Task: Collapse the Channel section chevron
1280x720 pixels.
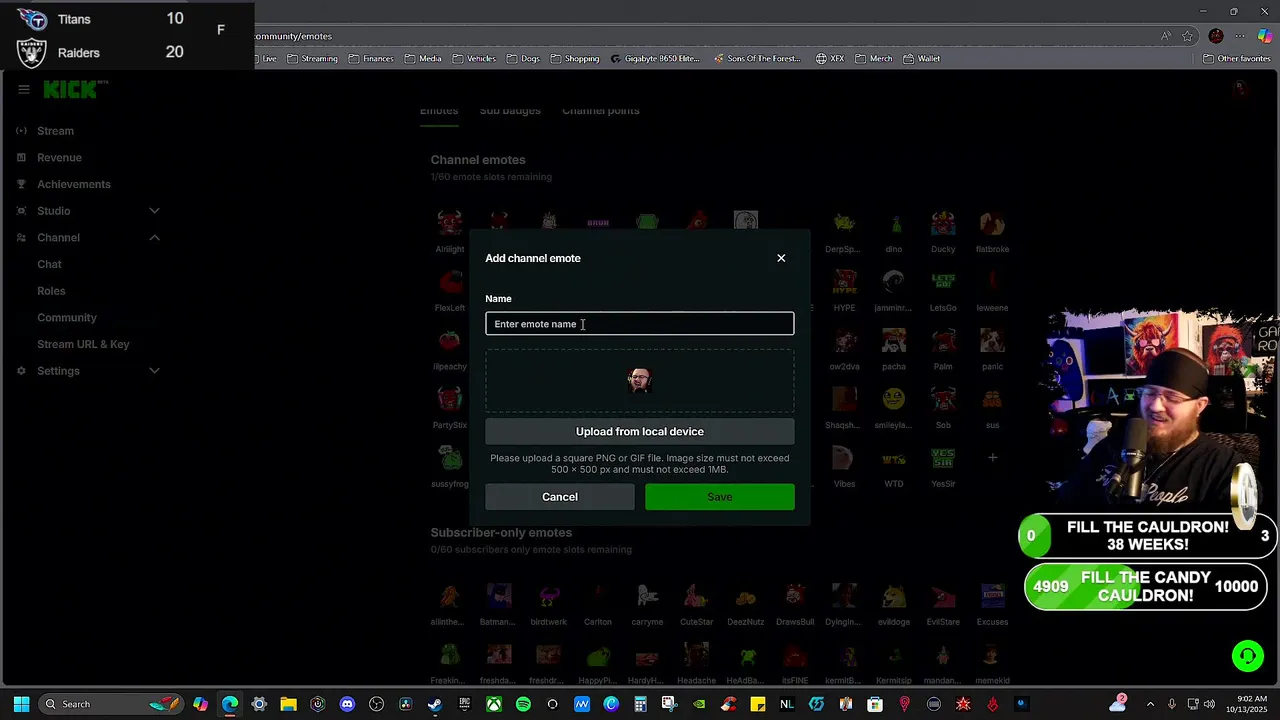Action: coord(154,237)
